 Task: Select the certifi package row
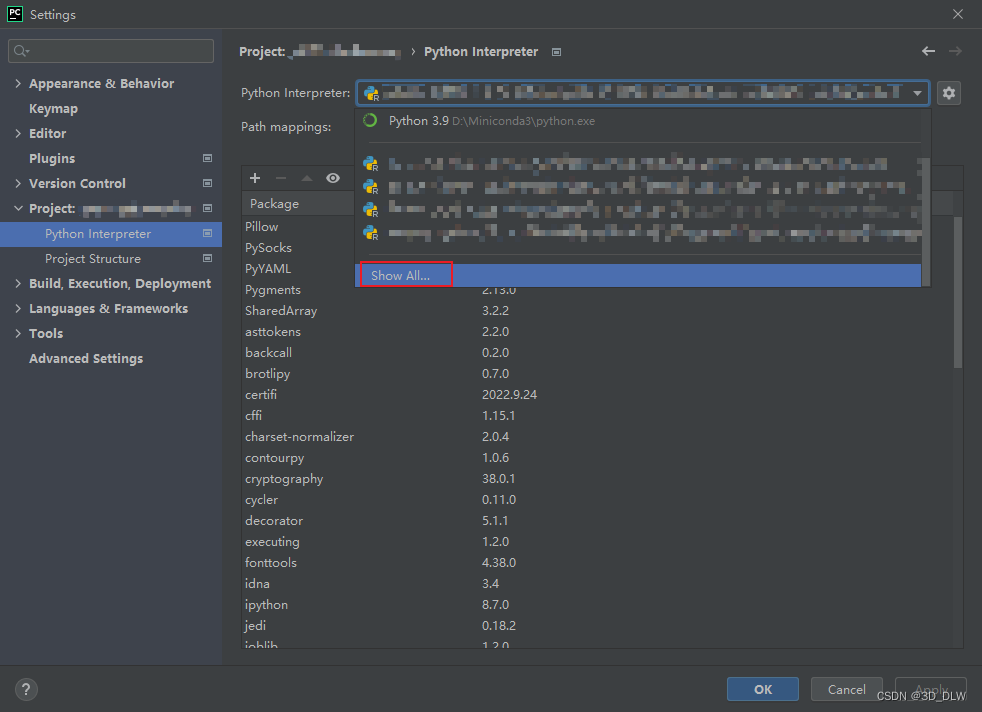tap(597, 395)
